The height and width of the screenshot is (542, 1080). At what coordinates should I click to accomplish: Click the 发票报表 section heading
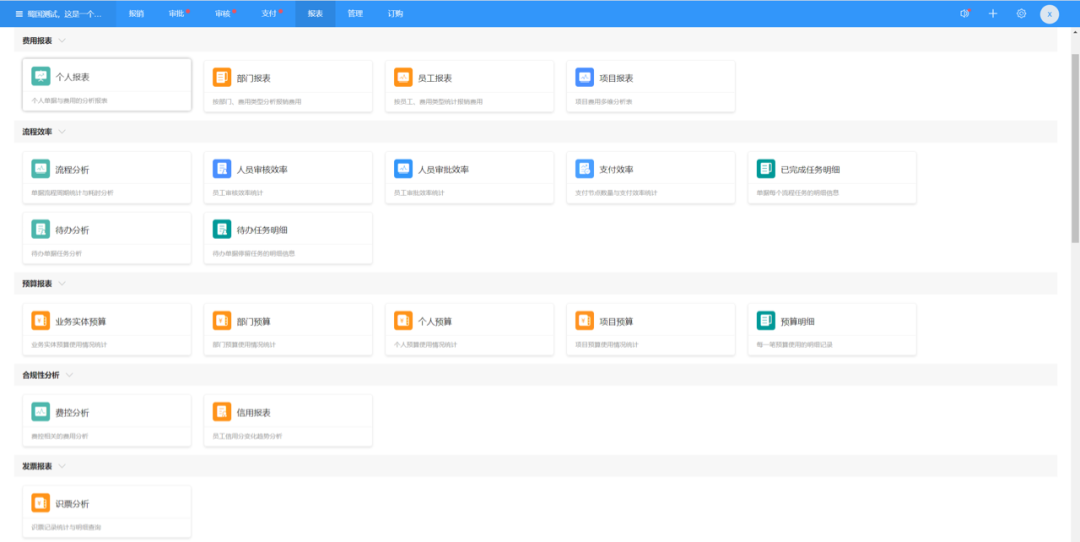pos(37,466)
